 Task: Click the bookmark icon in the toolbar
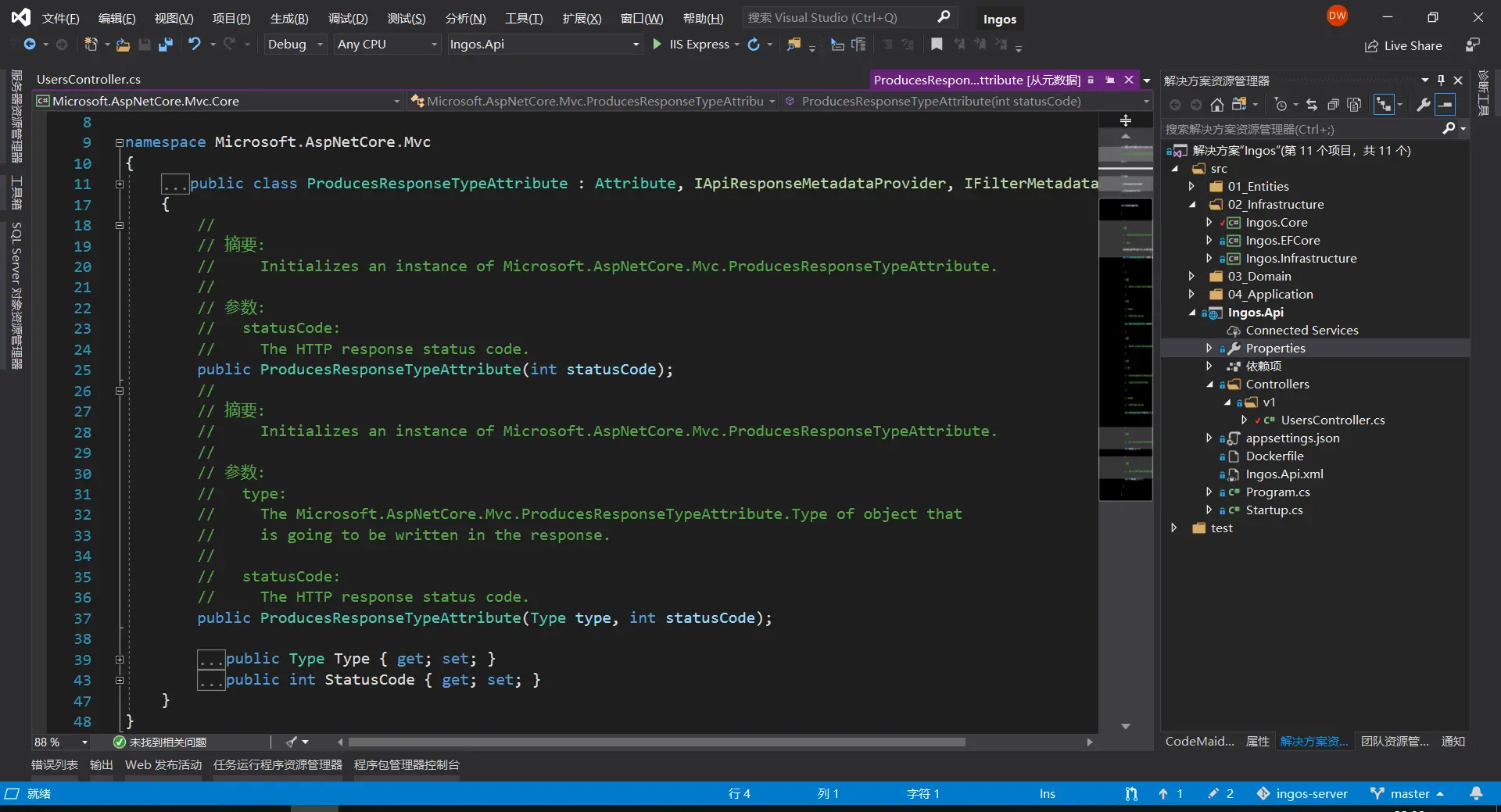(x=936, y=45)
